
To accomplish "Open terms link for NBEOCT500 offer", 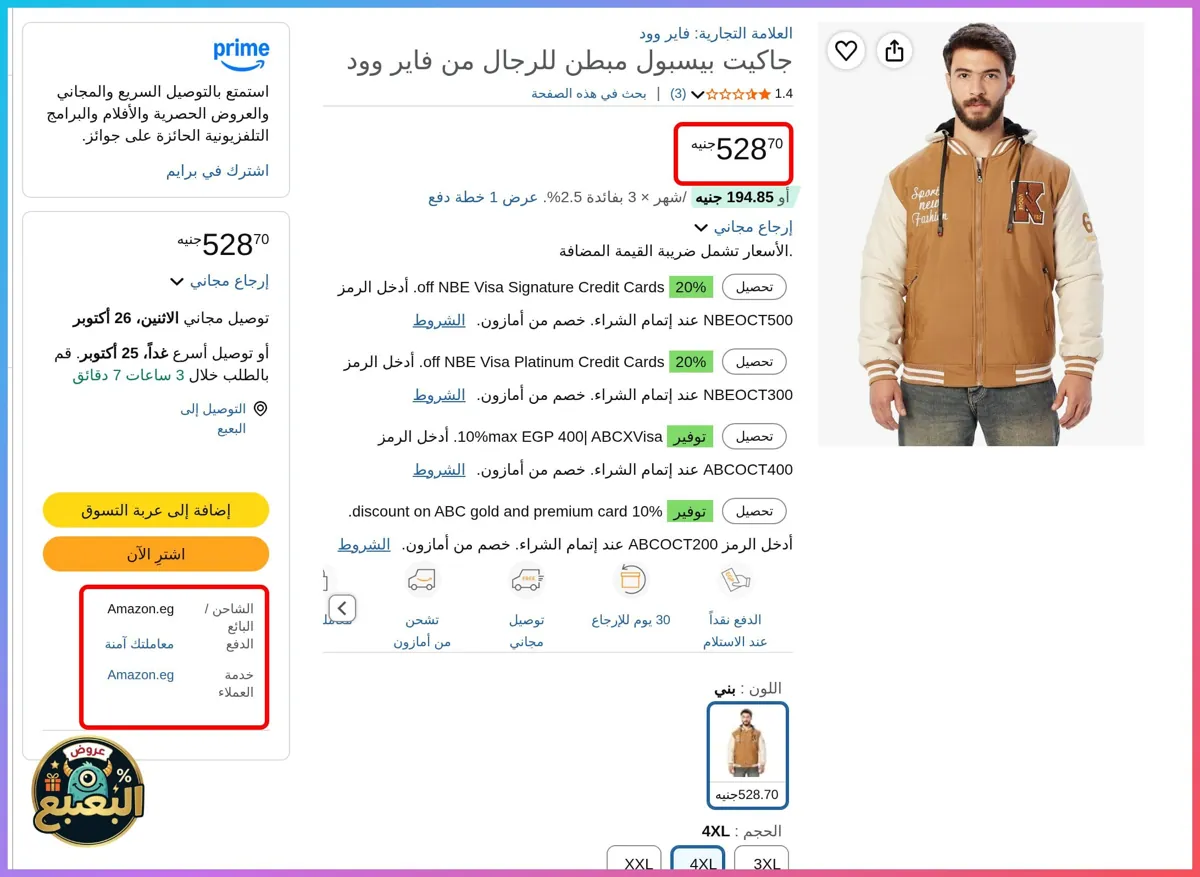I will click(439, 320).
